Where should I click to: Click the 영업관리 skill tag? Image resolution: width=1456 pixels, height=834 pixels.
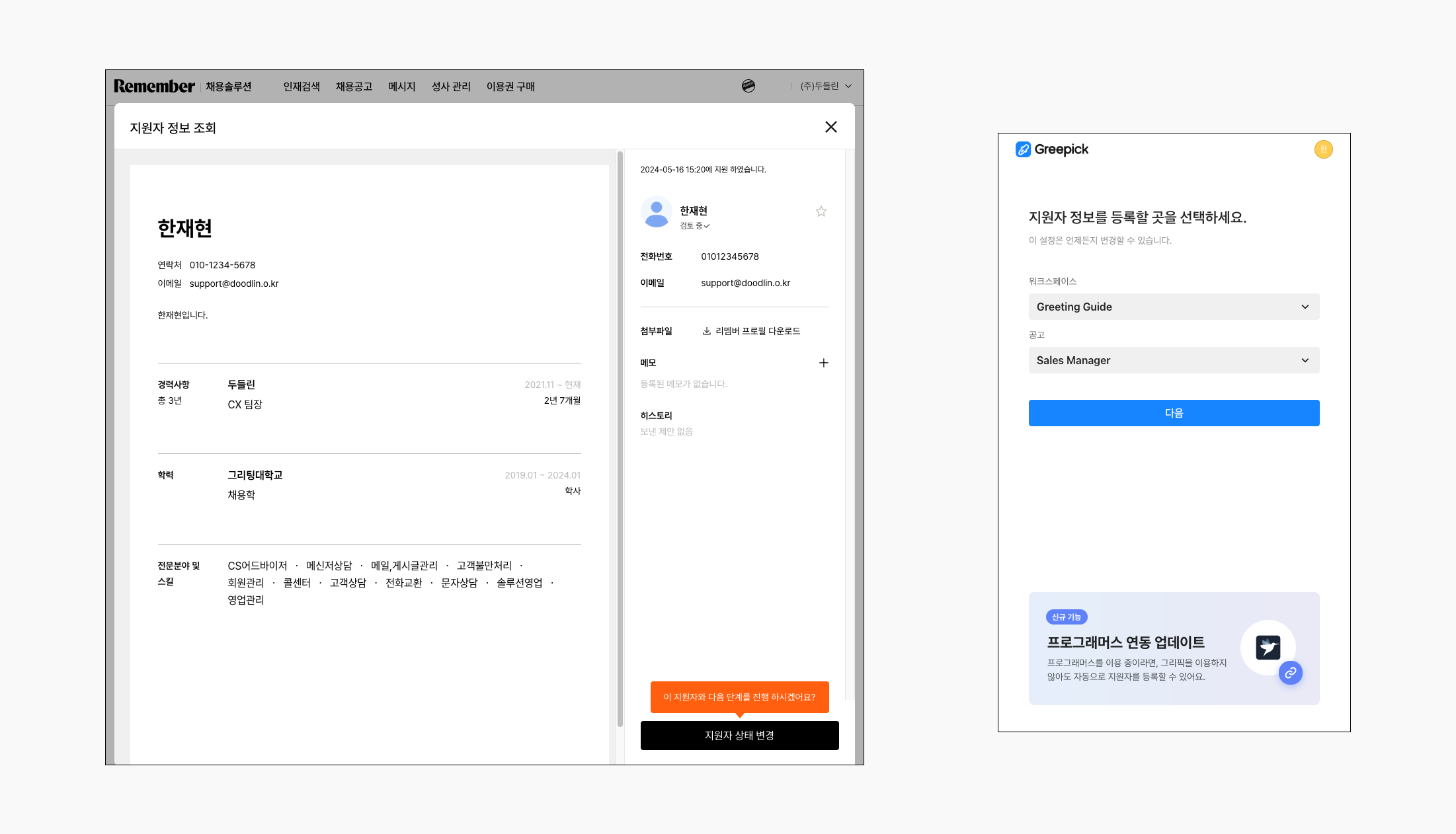click(x=246, y=600)
